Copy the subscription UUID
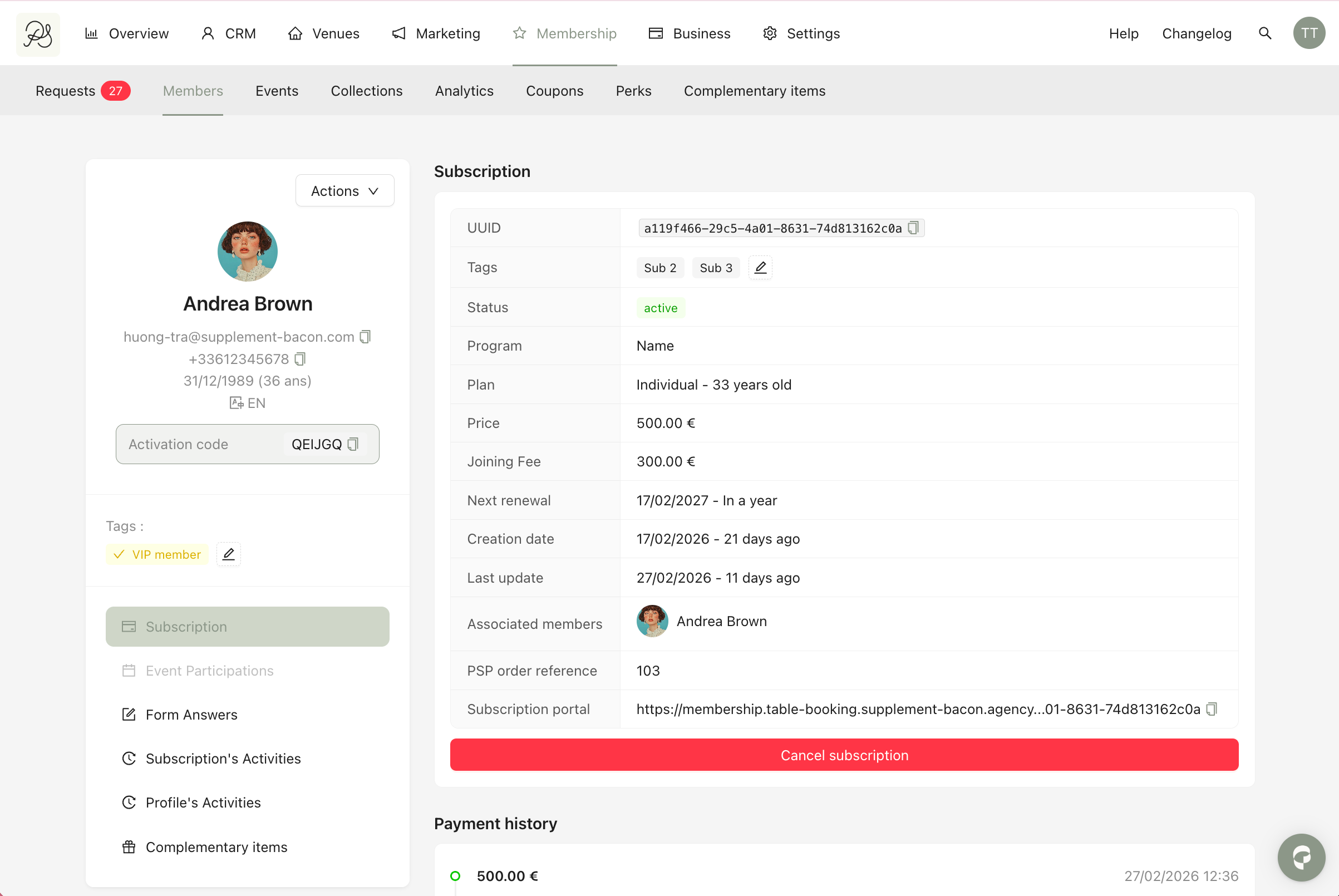This screenshot has width=1339, height=896. coord(913,228)
